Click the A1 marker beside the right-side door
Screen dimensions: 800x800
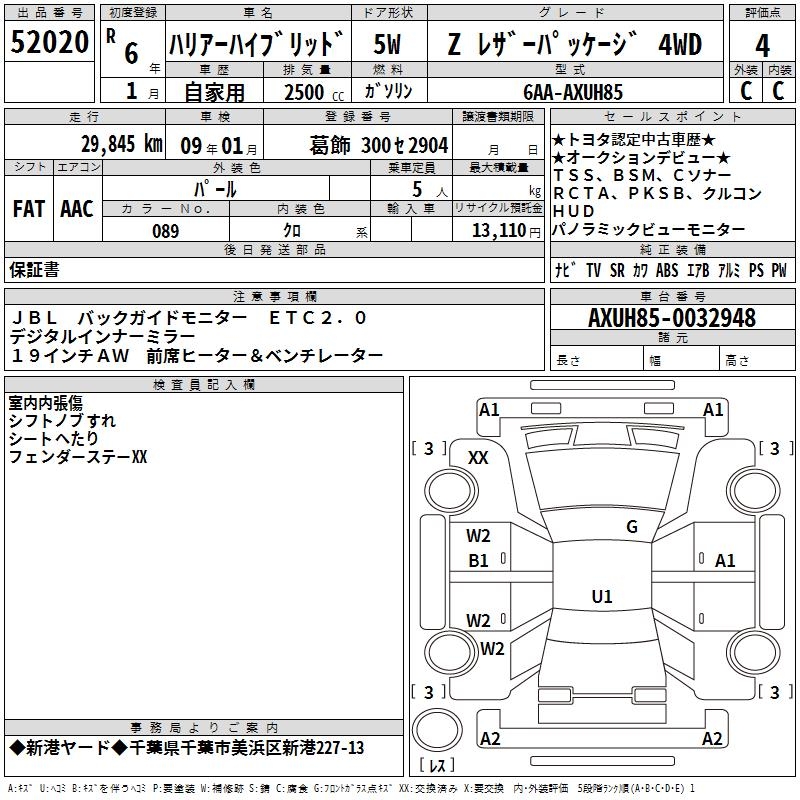[725, 561]
